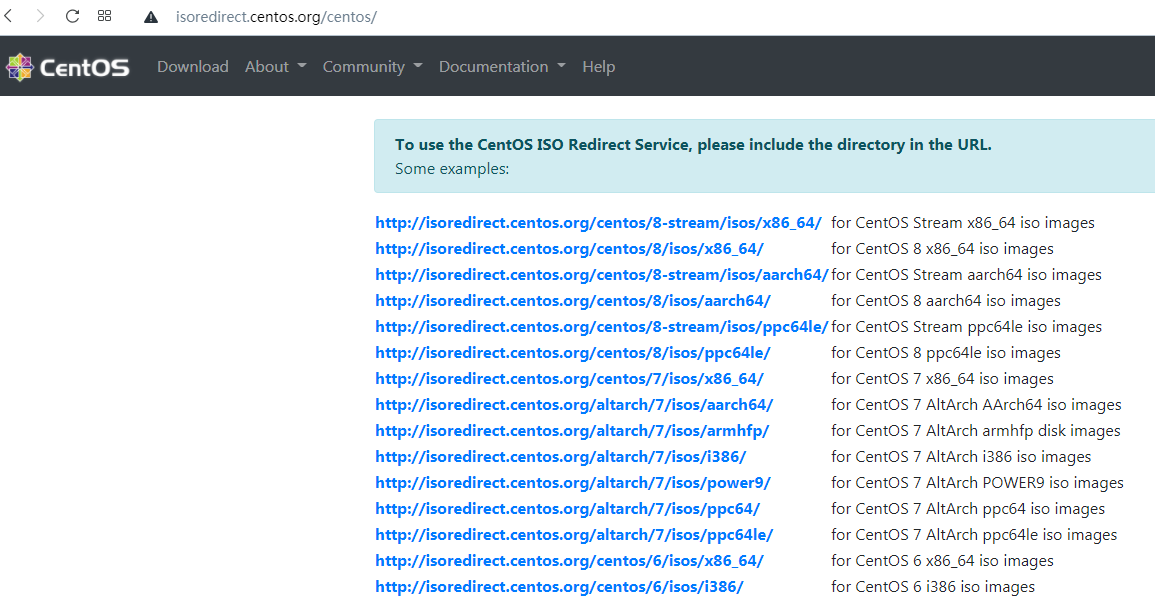Open the 8-stream ppc64le isos link
Image resolution: width=1155 pixels, height=611 pixels.
click(x=602, y=327)
